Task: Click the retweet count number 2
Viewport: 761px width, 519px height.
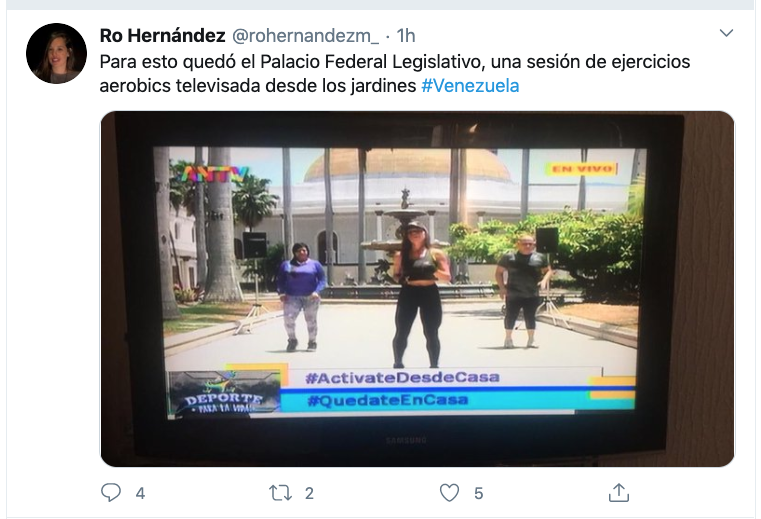Action: tap(309, 493)
